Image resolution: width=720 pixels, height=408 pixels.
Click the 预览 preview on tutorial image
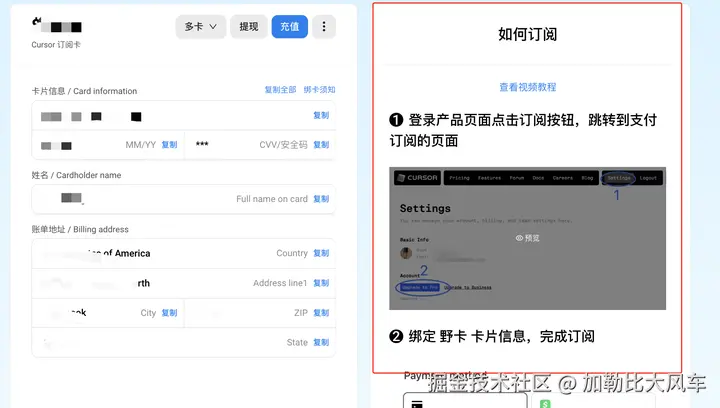pos(528,238)
